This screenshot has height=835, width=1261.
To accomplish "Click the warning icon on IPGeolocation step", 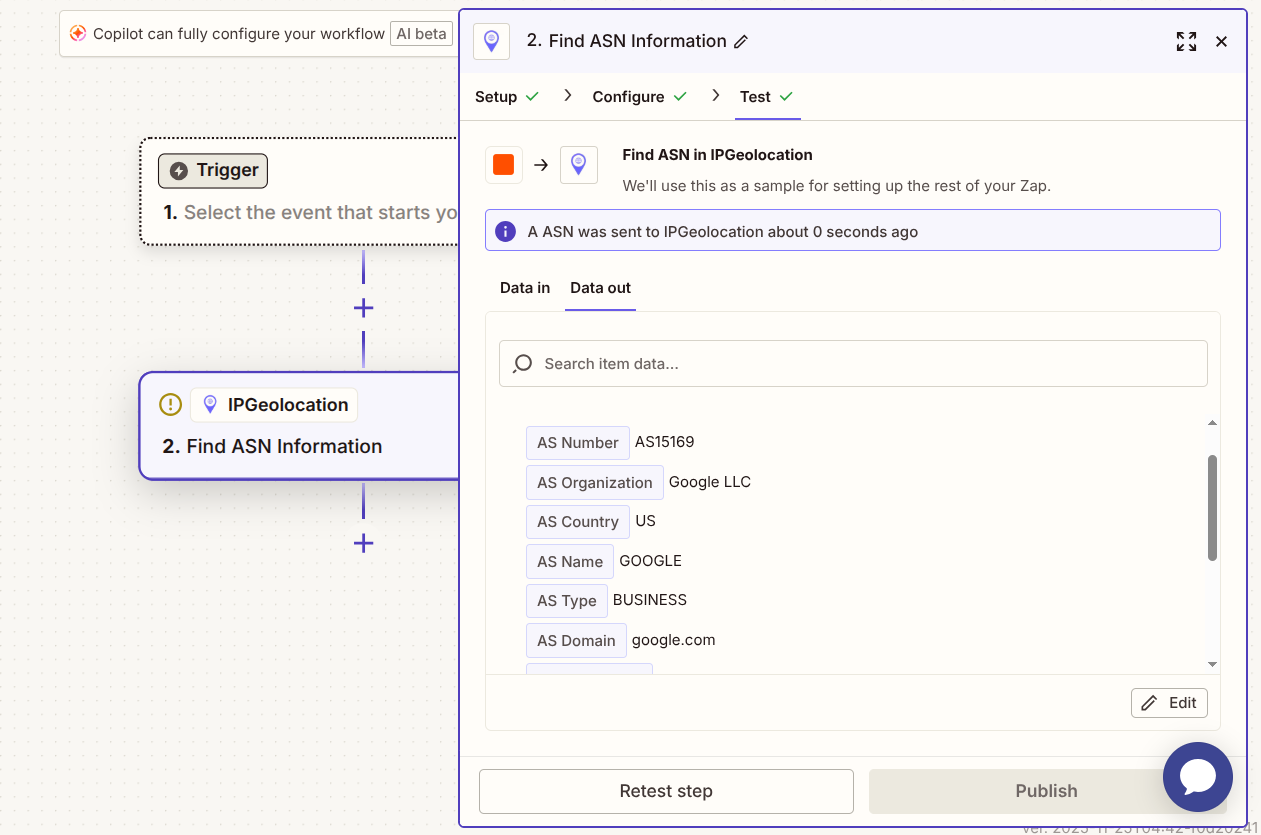I will pos(171,405).
